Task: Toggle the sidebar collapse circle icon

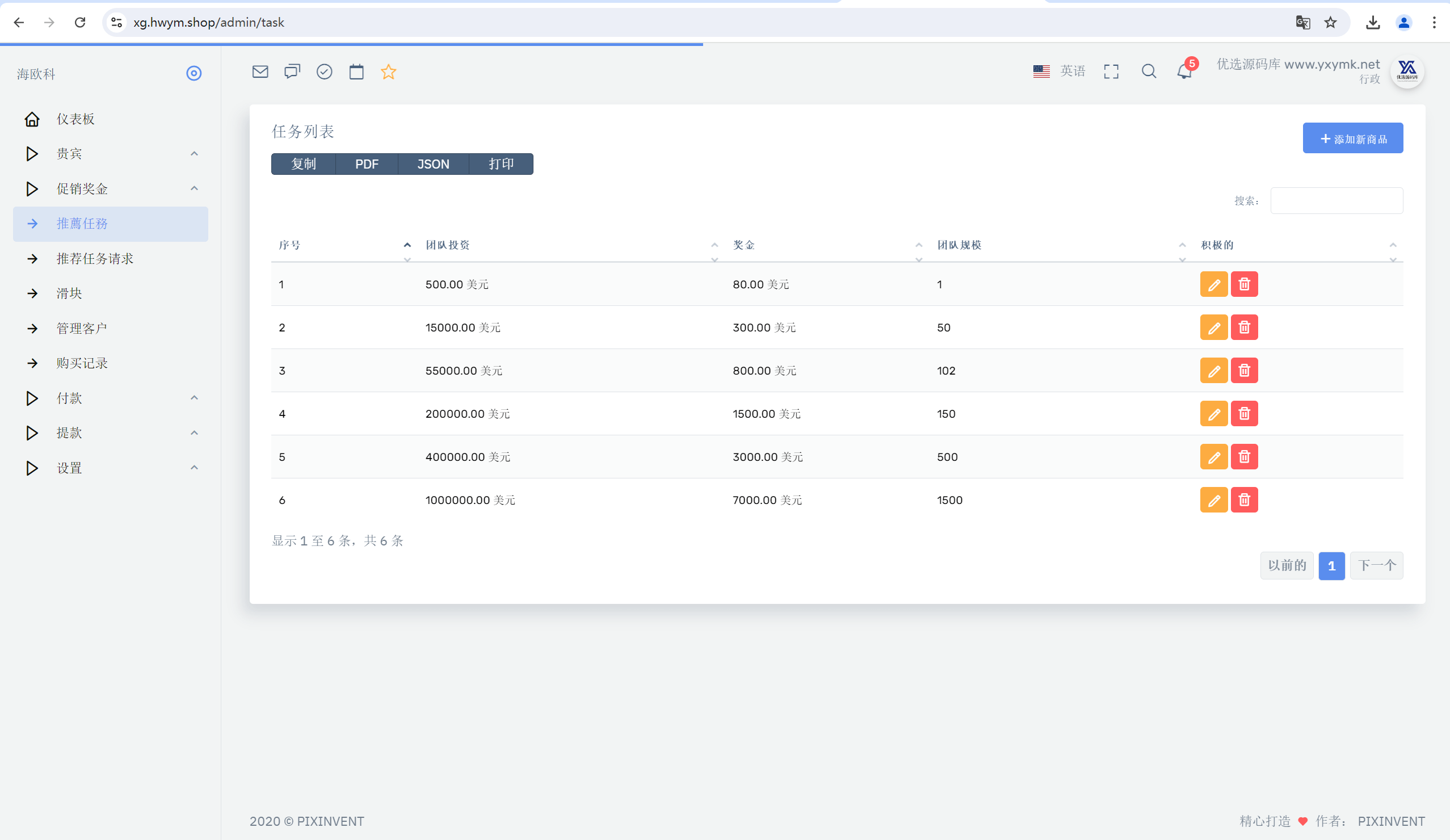Action: (194, 73)
